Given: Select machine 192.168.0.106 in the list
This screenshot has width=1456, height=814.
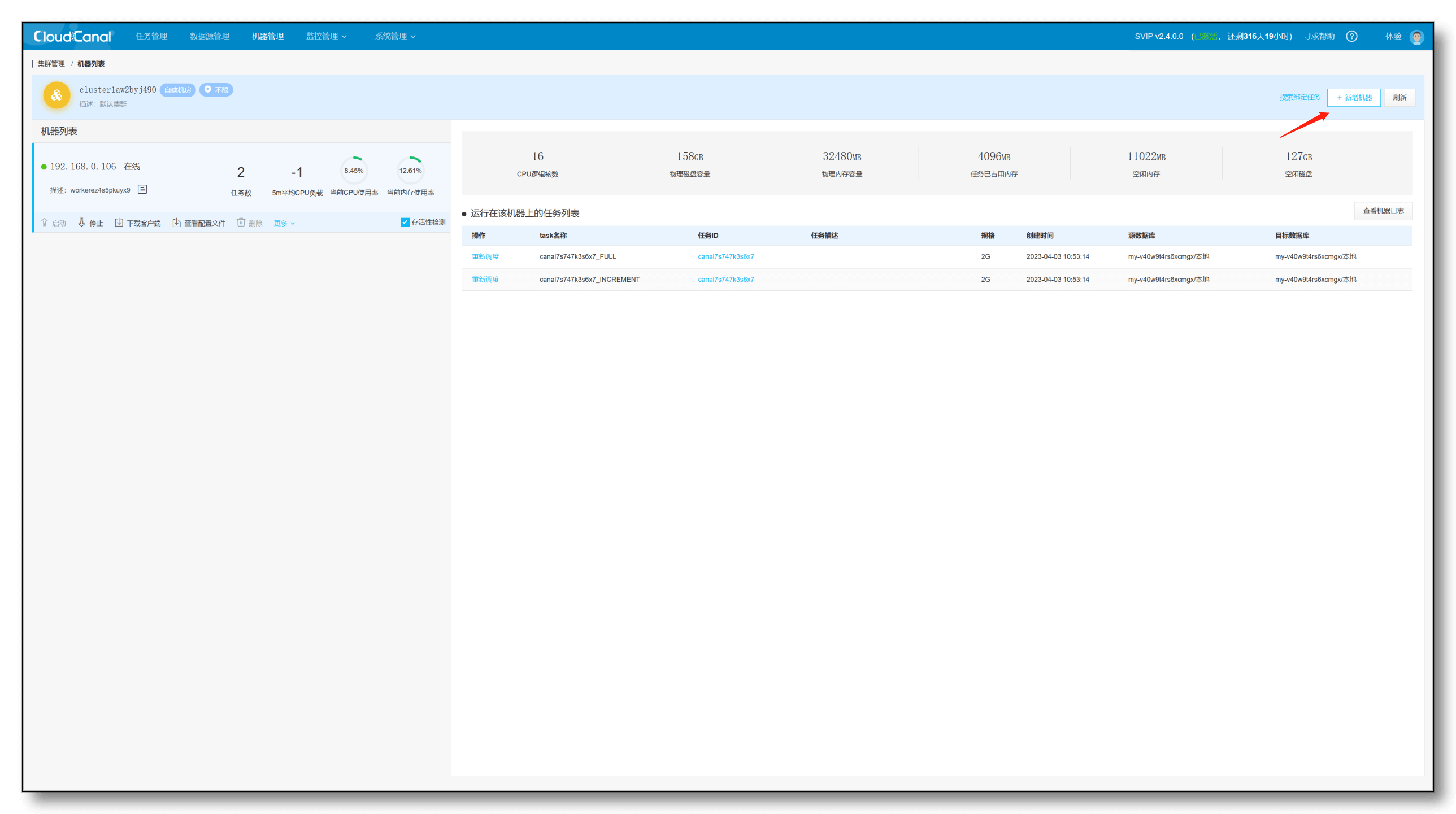Looking at the screenshot, I should [x=83, y=167].
